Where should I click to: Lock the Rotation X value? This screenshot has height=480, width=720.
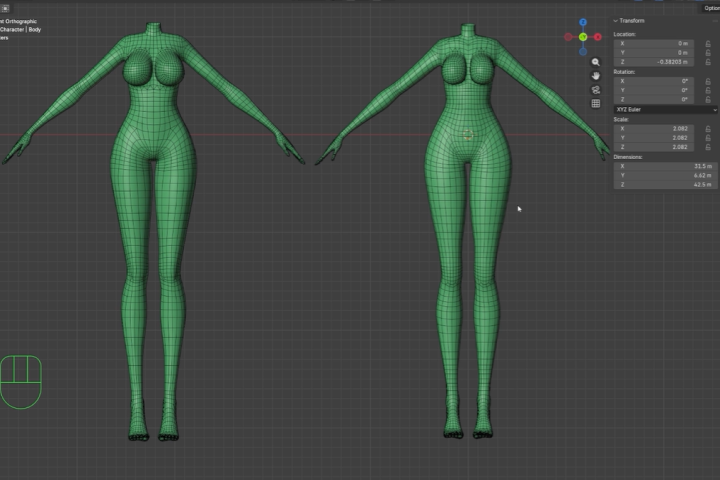click(x=708, y=81)
